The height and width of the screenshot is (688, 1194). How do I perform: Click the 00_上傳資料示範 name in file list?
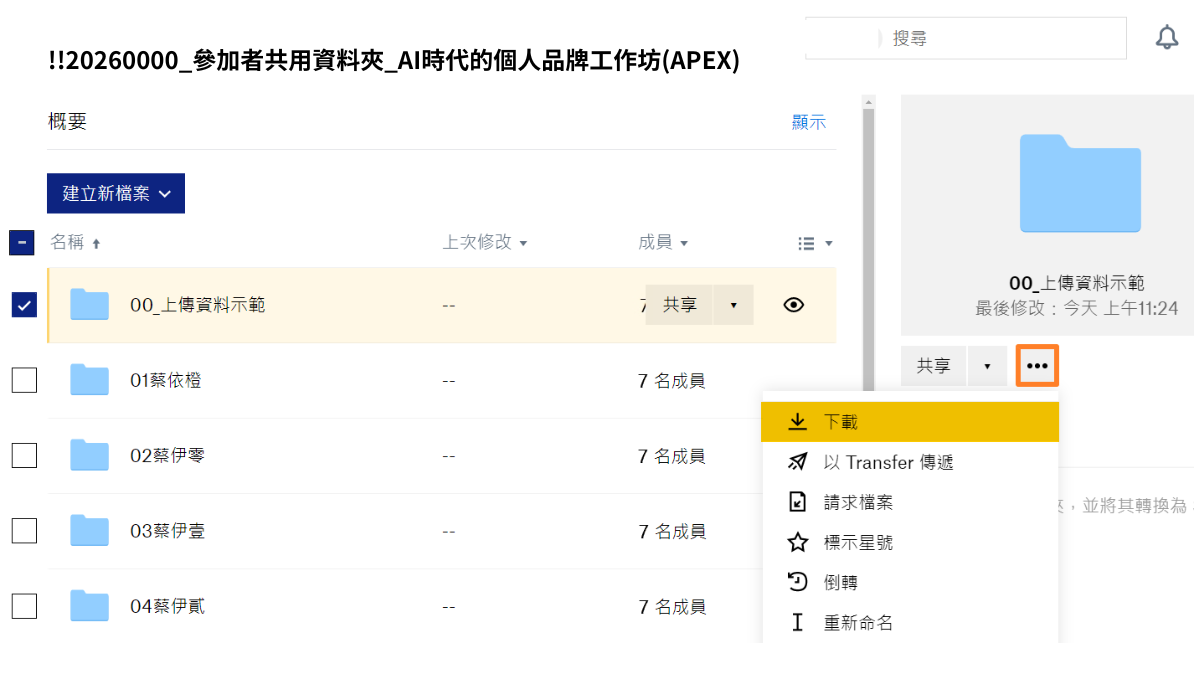197,305
